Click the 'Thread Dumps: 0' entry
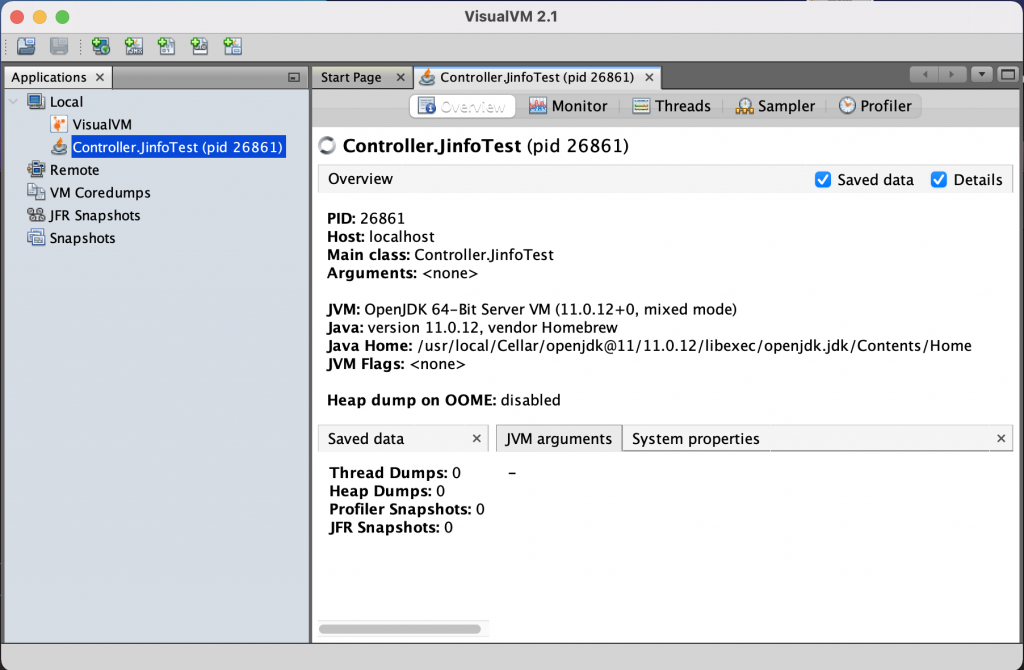Viewport: 1024px width, 670px height. pos(394,472)
